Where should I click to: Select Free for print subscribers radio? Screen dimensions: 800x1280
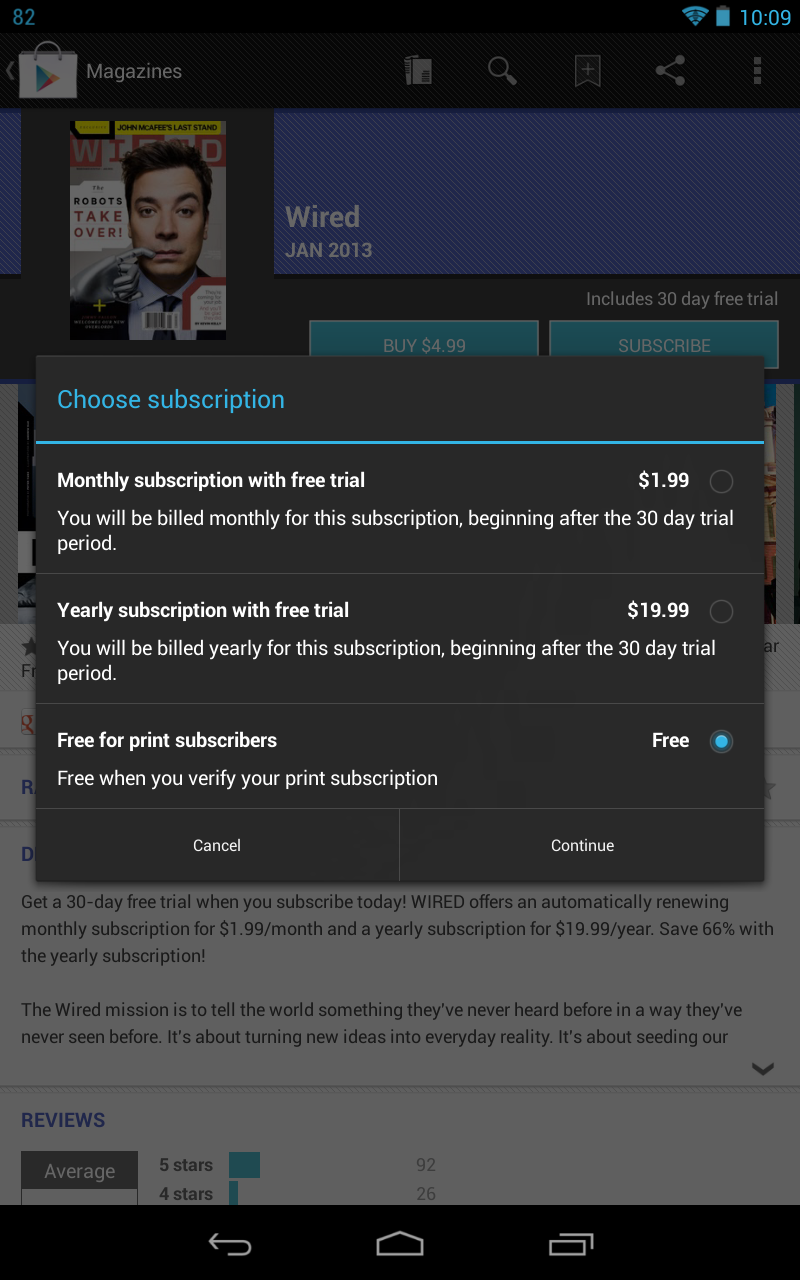[721, 741]
